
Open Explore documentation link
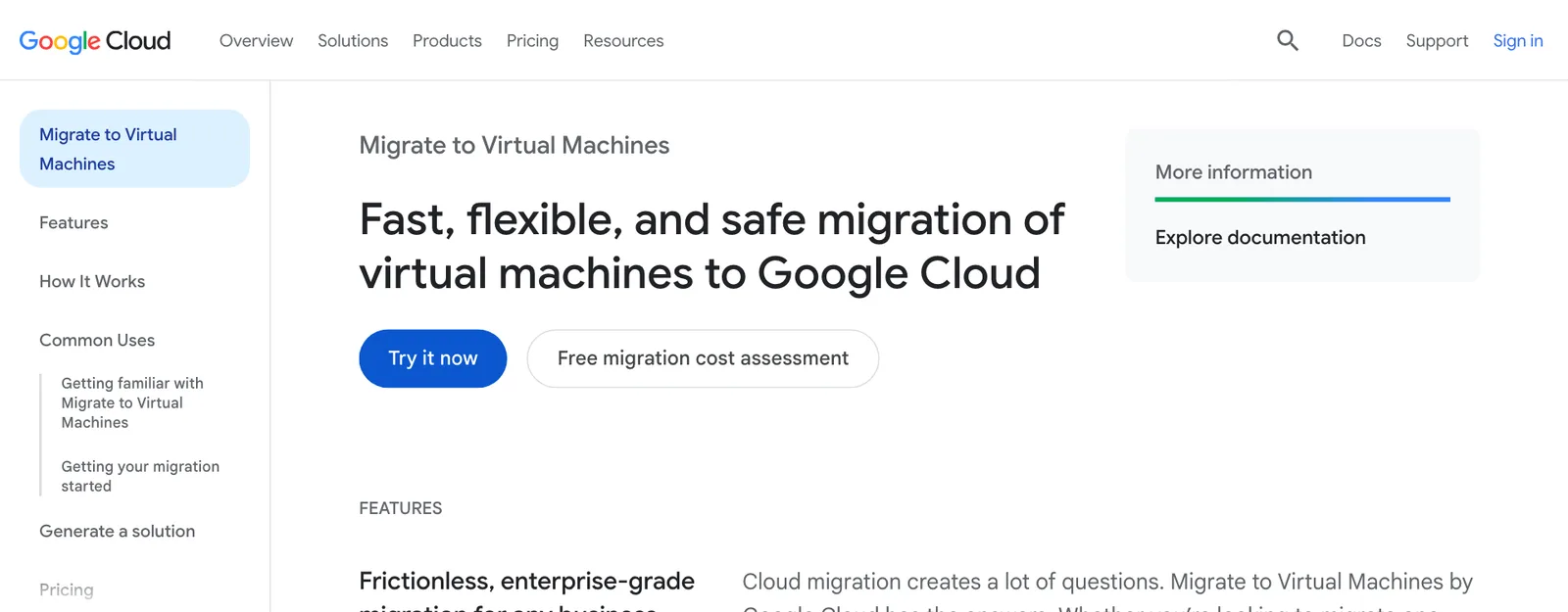(x=1260, y=237)
